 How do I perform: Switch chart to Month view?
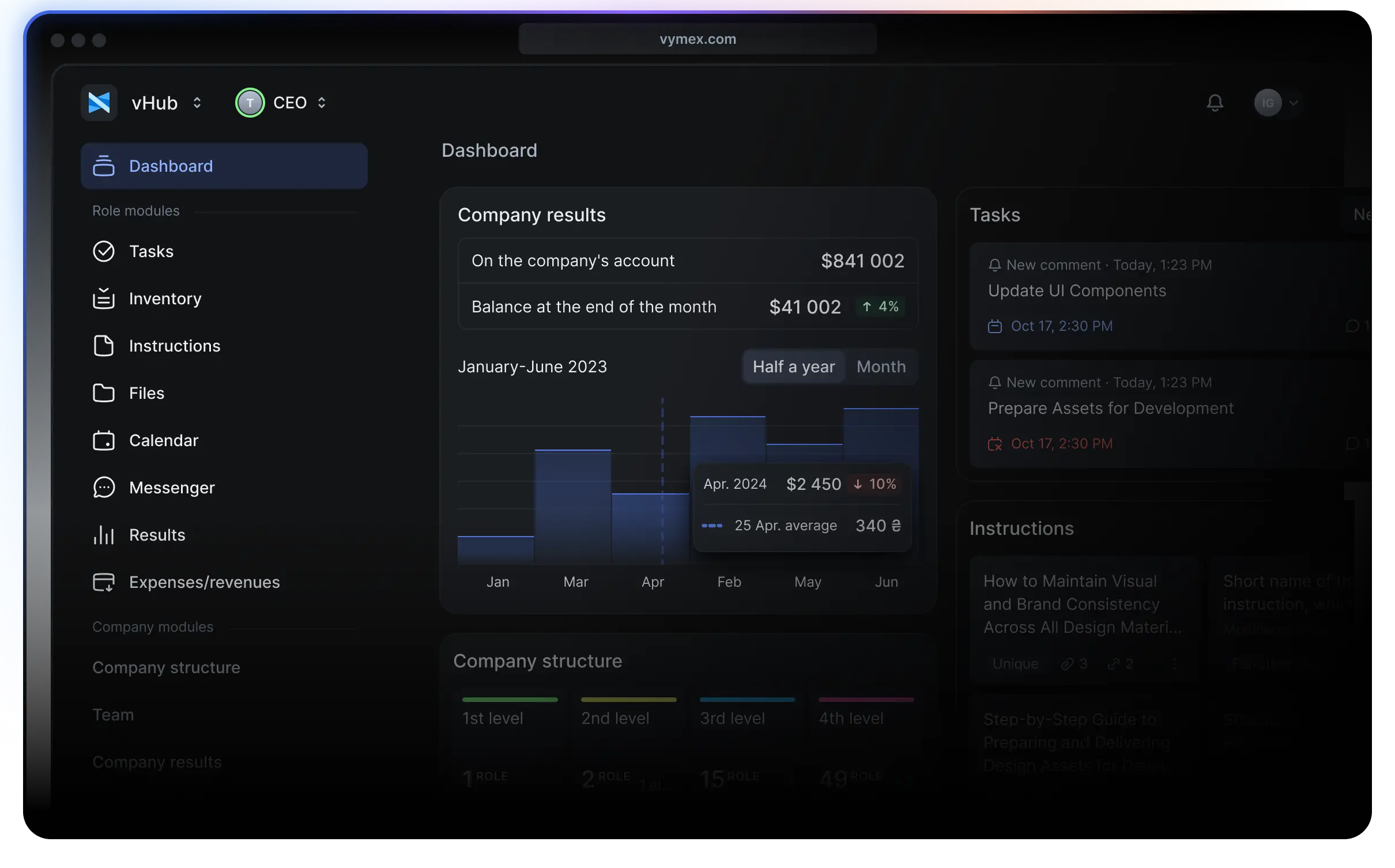881,367
